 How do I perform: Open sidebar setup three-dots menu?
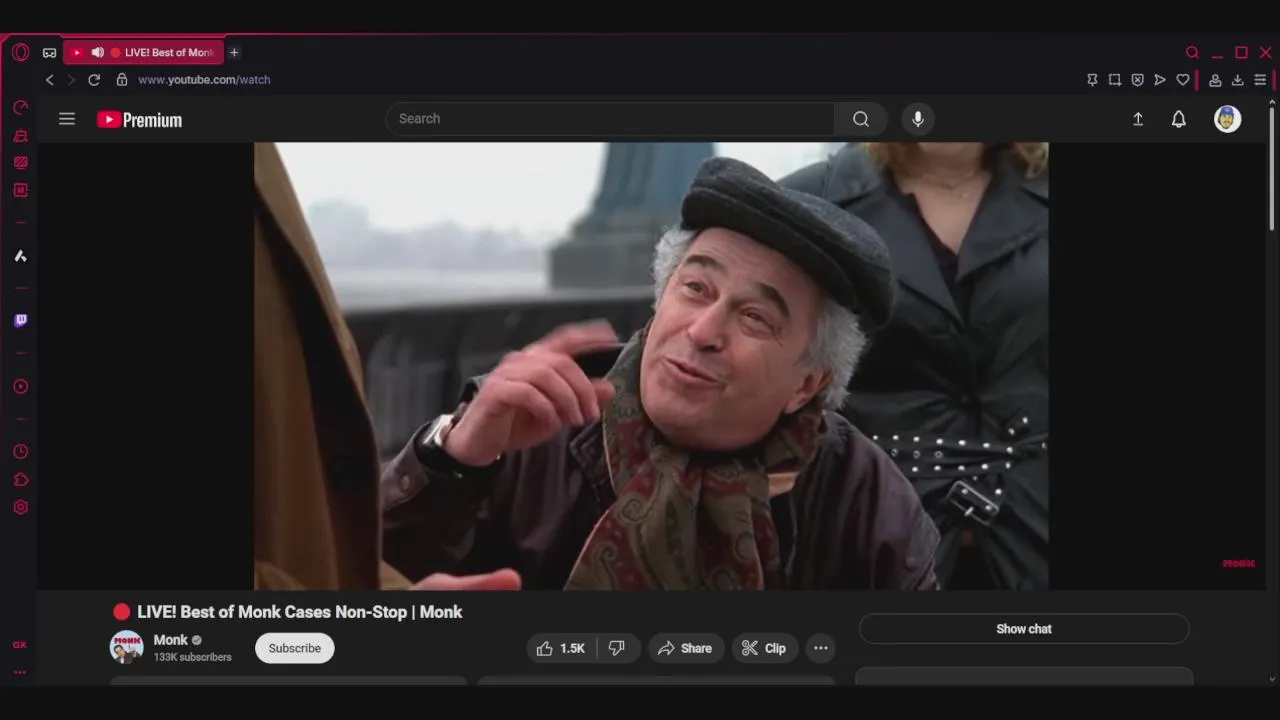pyautogui.click(x=20, y=672)
